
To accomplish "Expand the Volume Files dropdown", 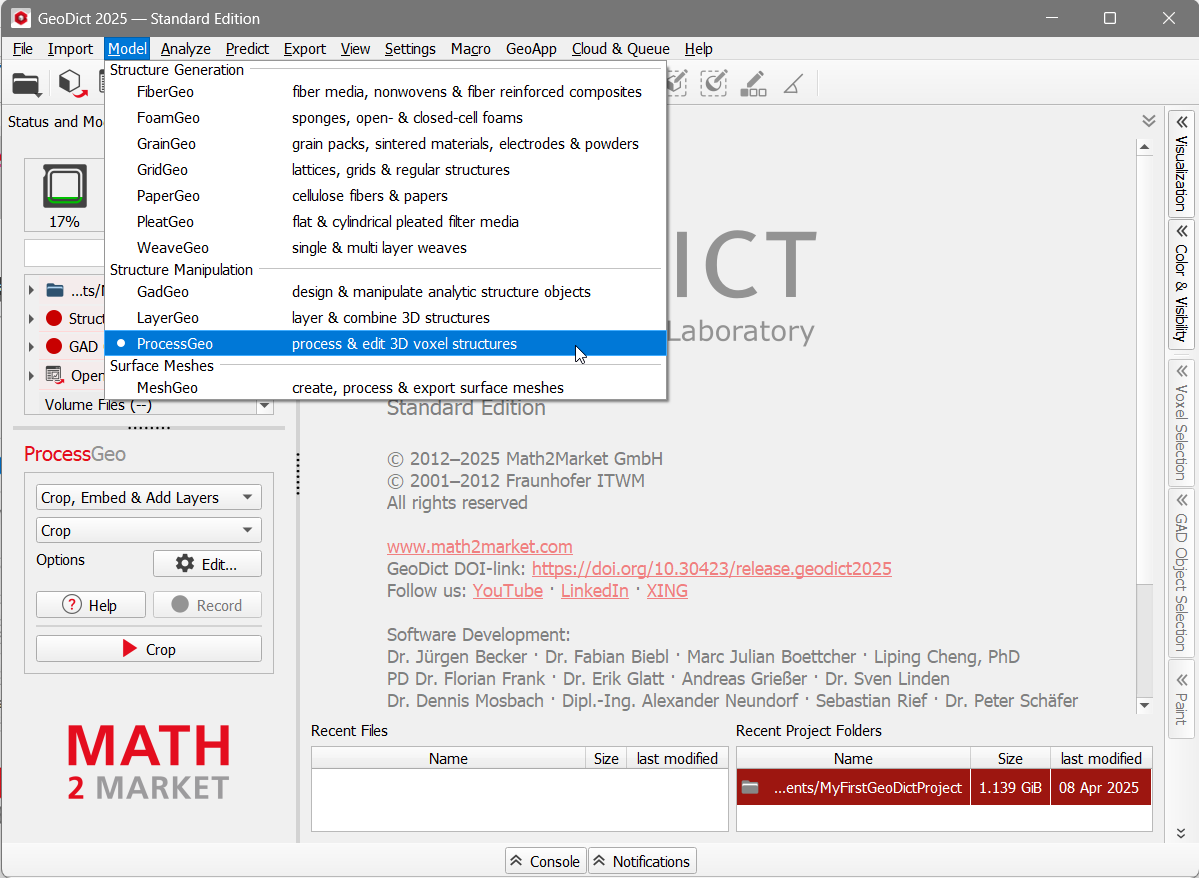I will pos(264,404).
